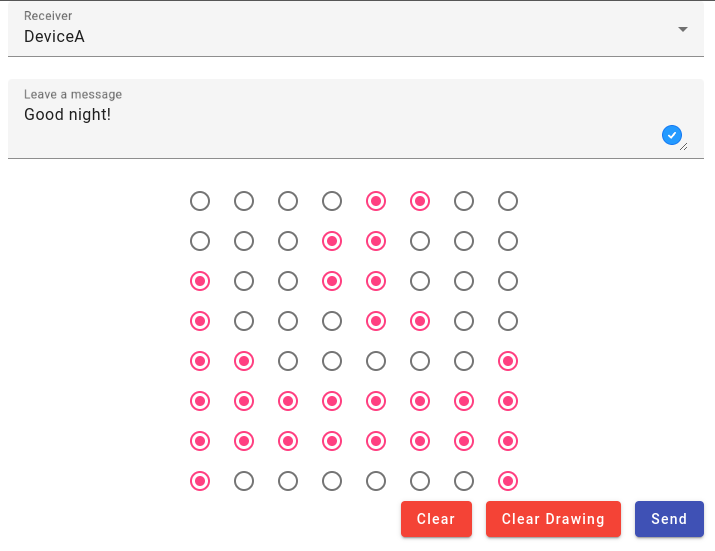Viewport: 715px width, 551px height.
Task: Click the red Clear button
Action: click(x=436, y=519)
